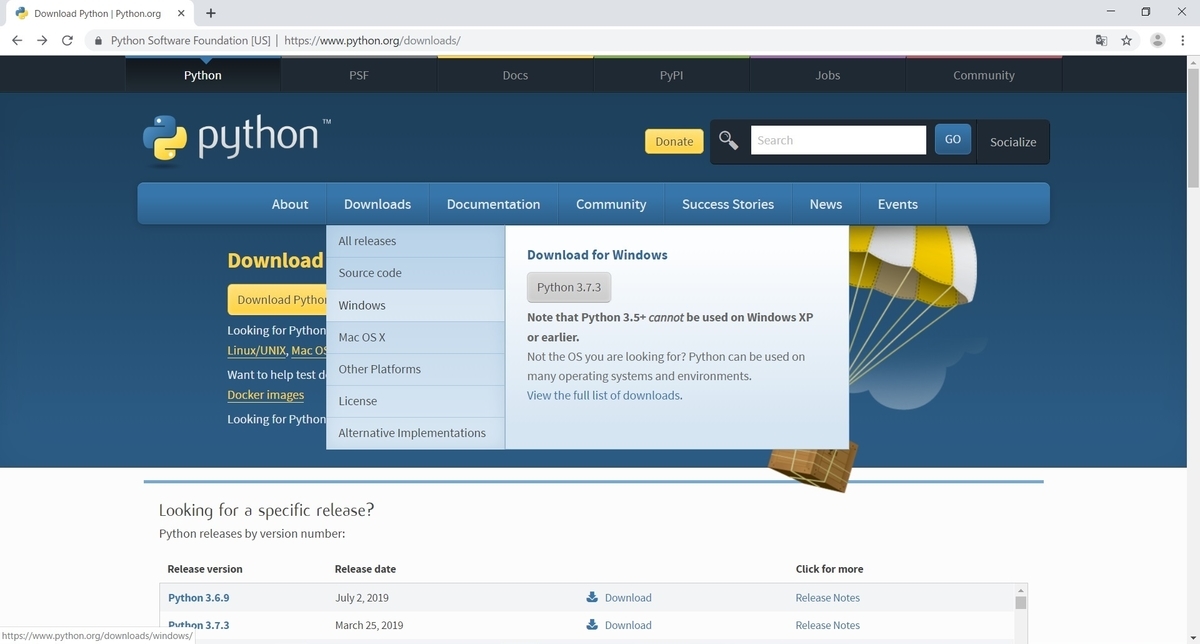
Task: Open the Community main navigation menu
Action: [611, 204]
